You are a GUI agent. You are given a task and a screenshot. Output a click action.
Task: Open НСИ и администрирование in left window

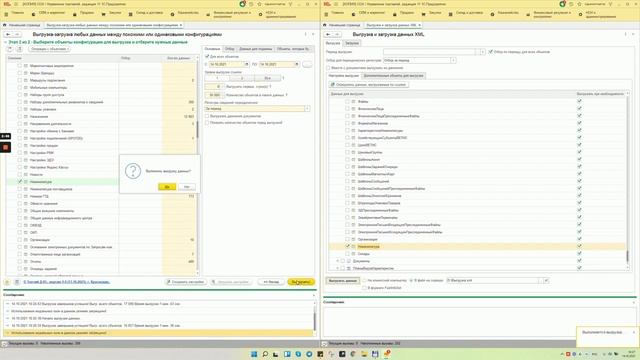point(278,15)
